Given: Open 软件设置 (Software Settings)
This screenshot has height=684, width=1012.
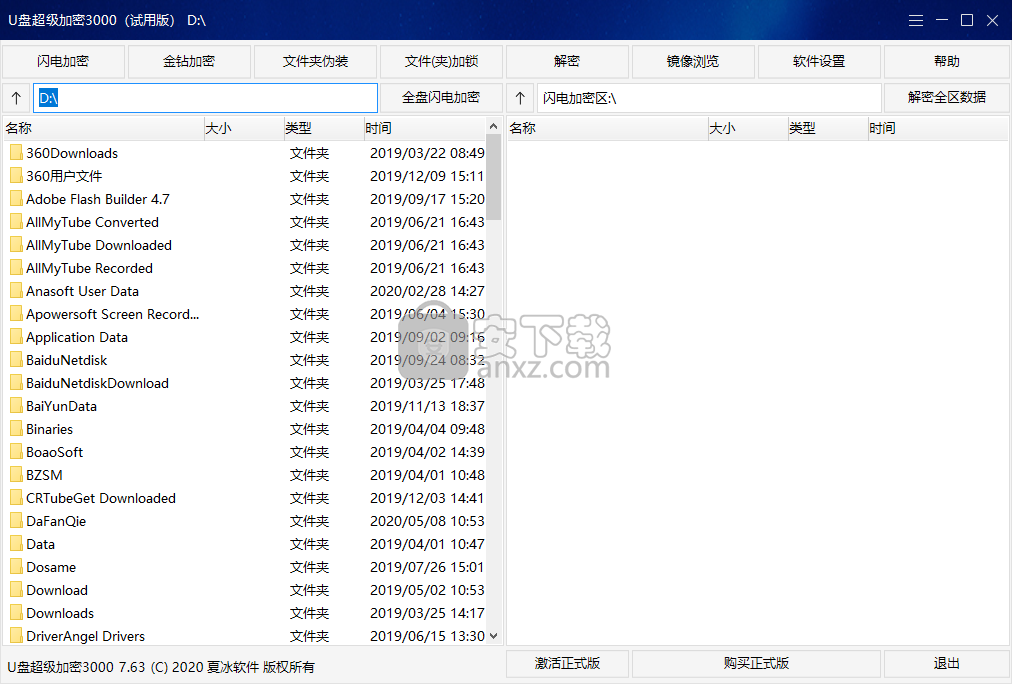Looking at the screenshot, I should click(819, 61).
